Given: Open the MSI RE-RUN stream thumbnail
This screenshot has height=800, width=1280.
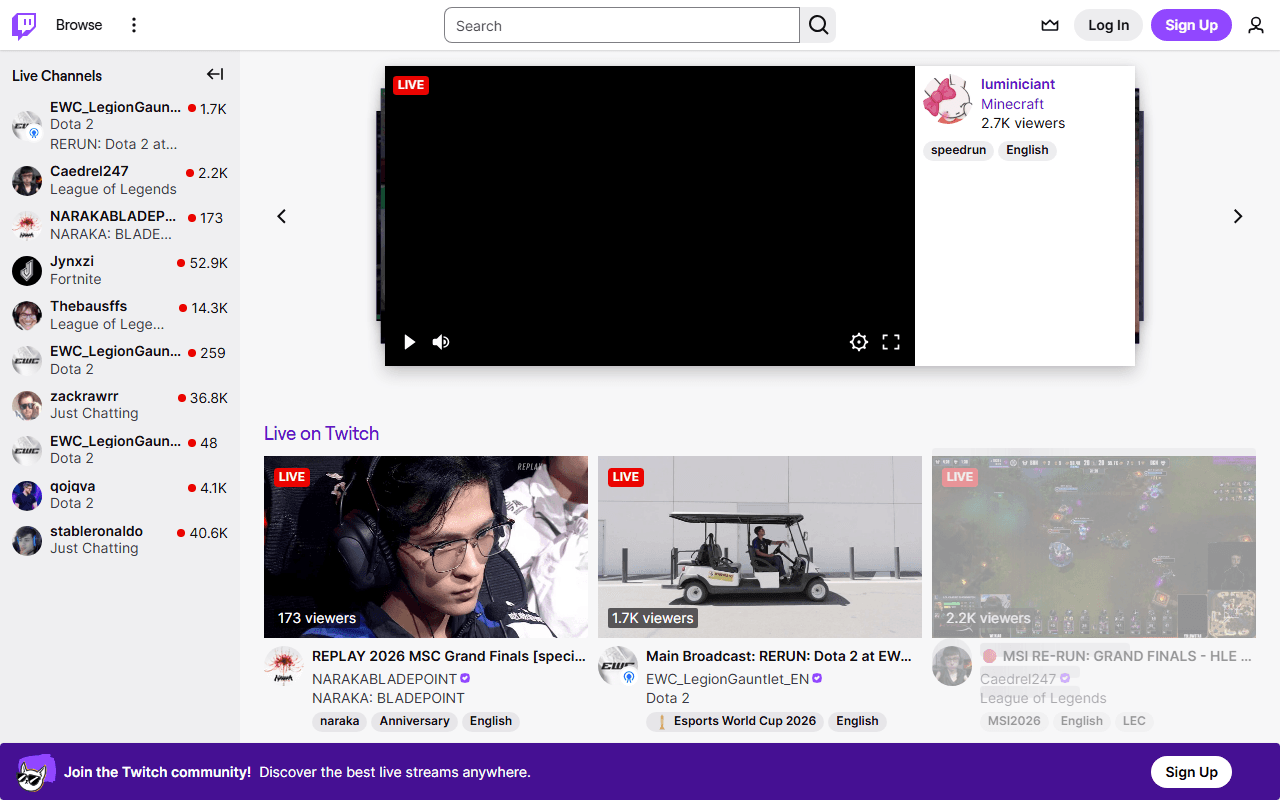Looking at the screenshot, I should (x=1094, y=547).
